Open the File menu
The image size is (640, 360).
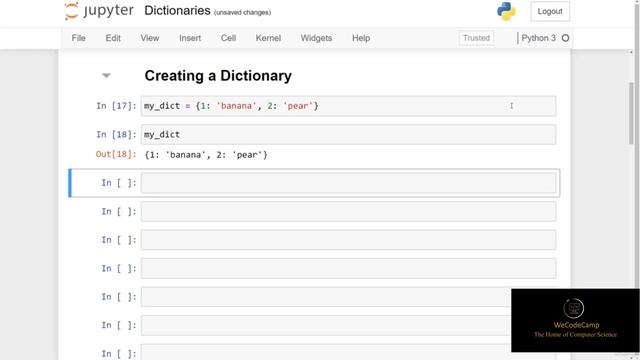[78, 38]
